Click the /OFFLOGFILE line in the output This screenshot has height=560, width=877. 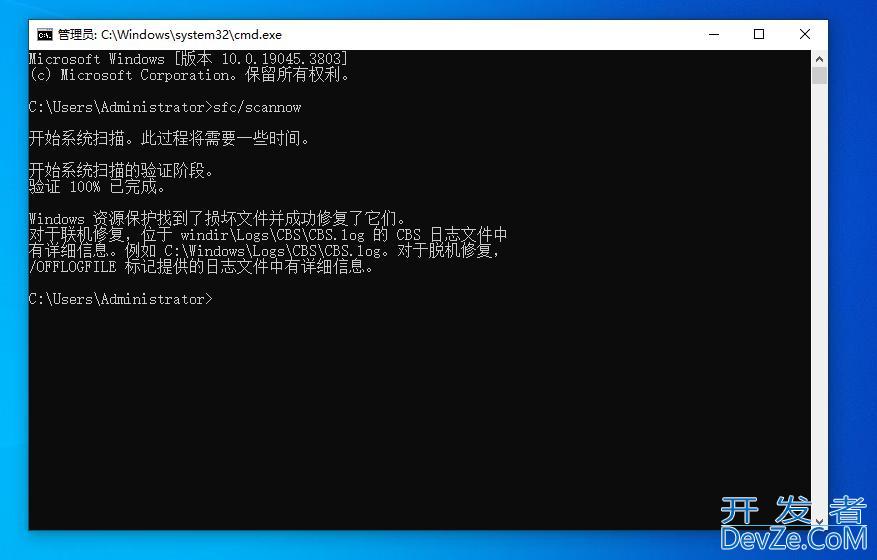(x=201, y=267)
